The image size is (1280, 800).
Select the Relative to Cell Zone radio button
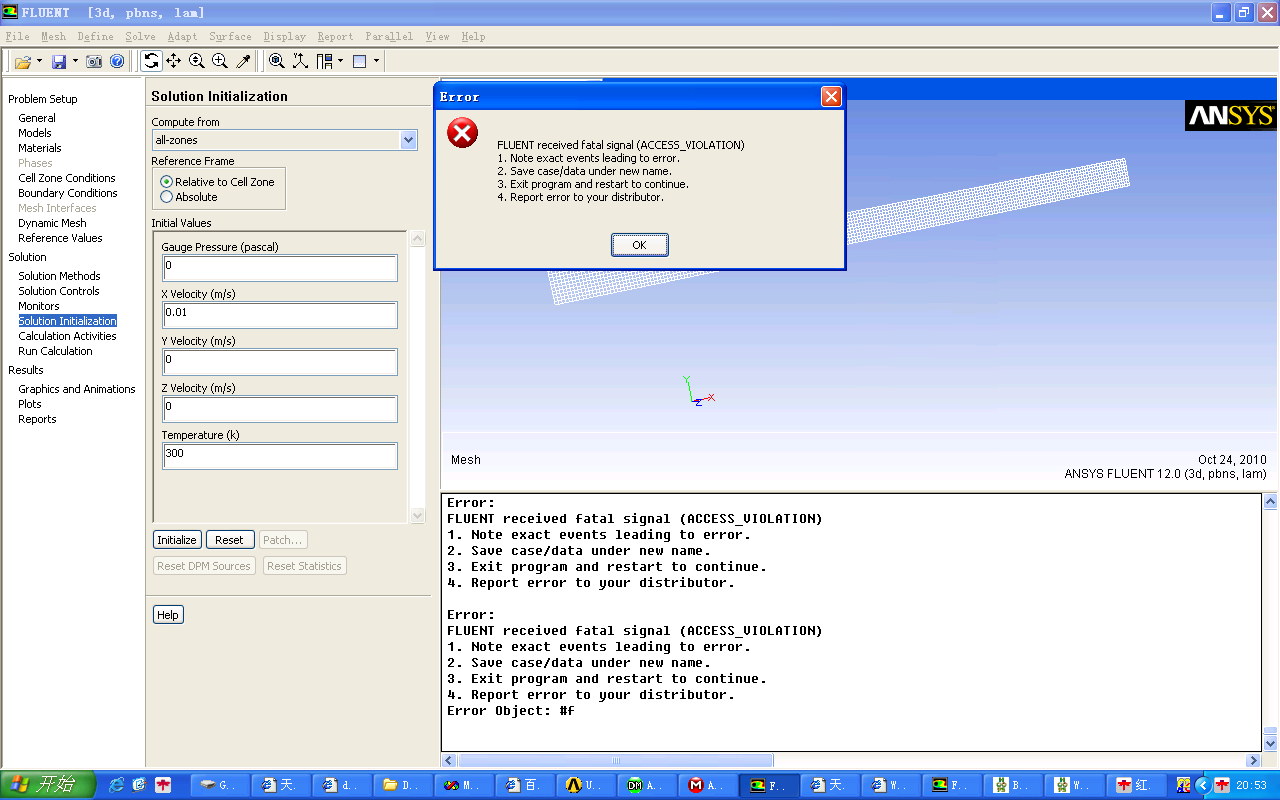166,181
